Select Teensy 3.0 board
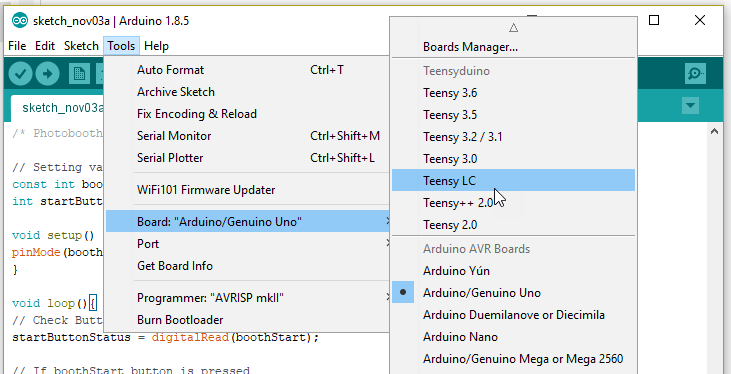 coord(513,159)
